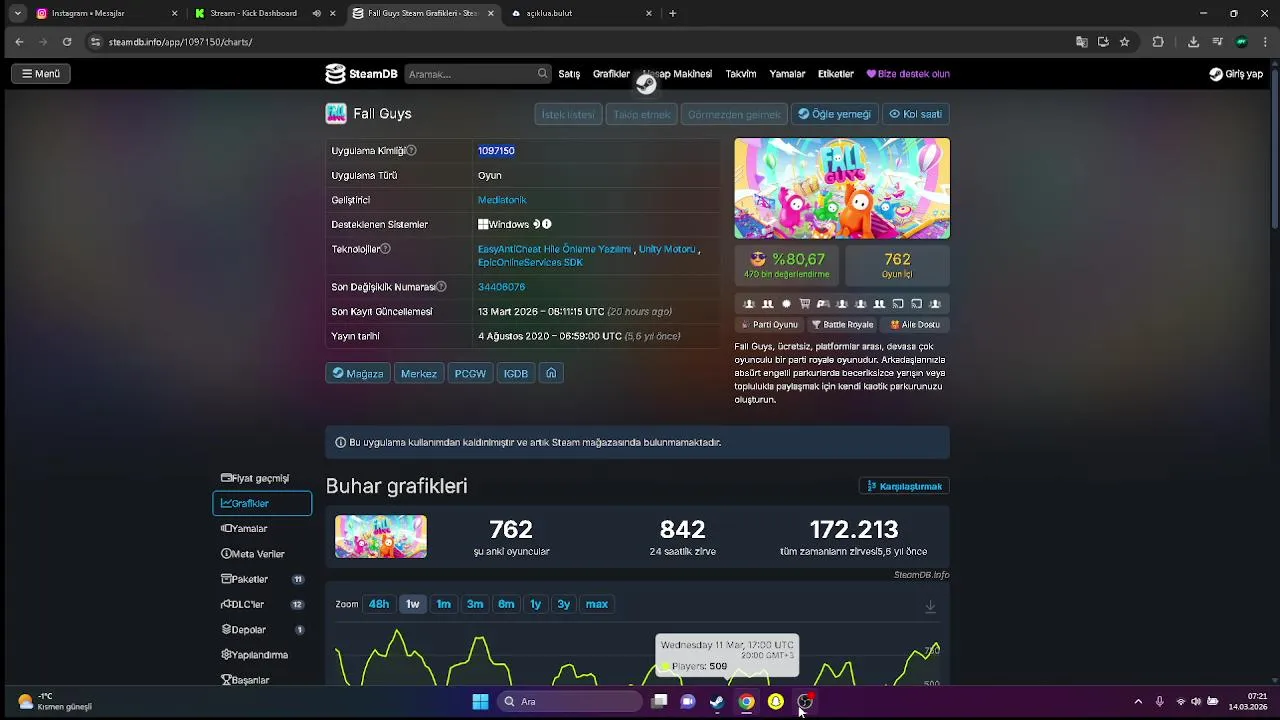
Task: Select the 1m zoom range
Action: (443, 604)
